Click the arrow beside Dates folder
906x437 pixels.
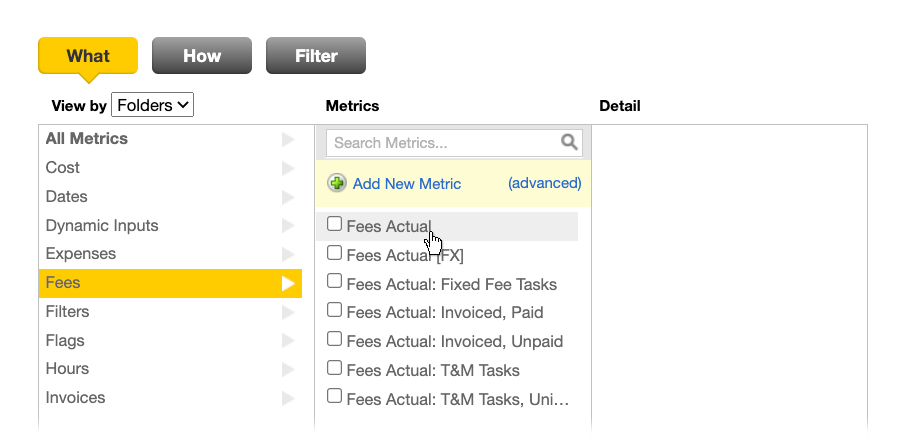pos(288,197)
